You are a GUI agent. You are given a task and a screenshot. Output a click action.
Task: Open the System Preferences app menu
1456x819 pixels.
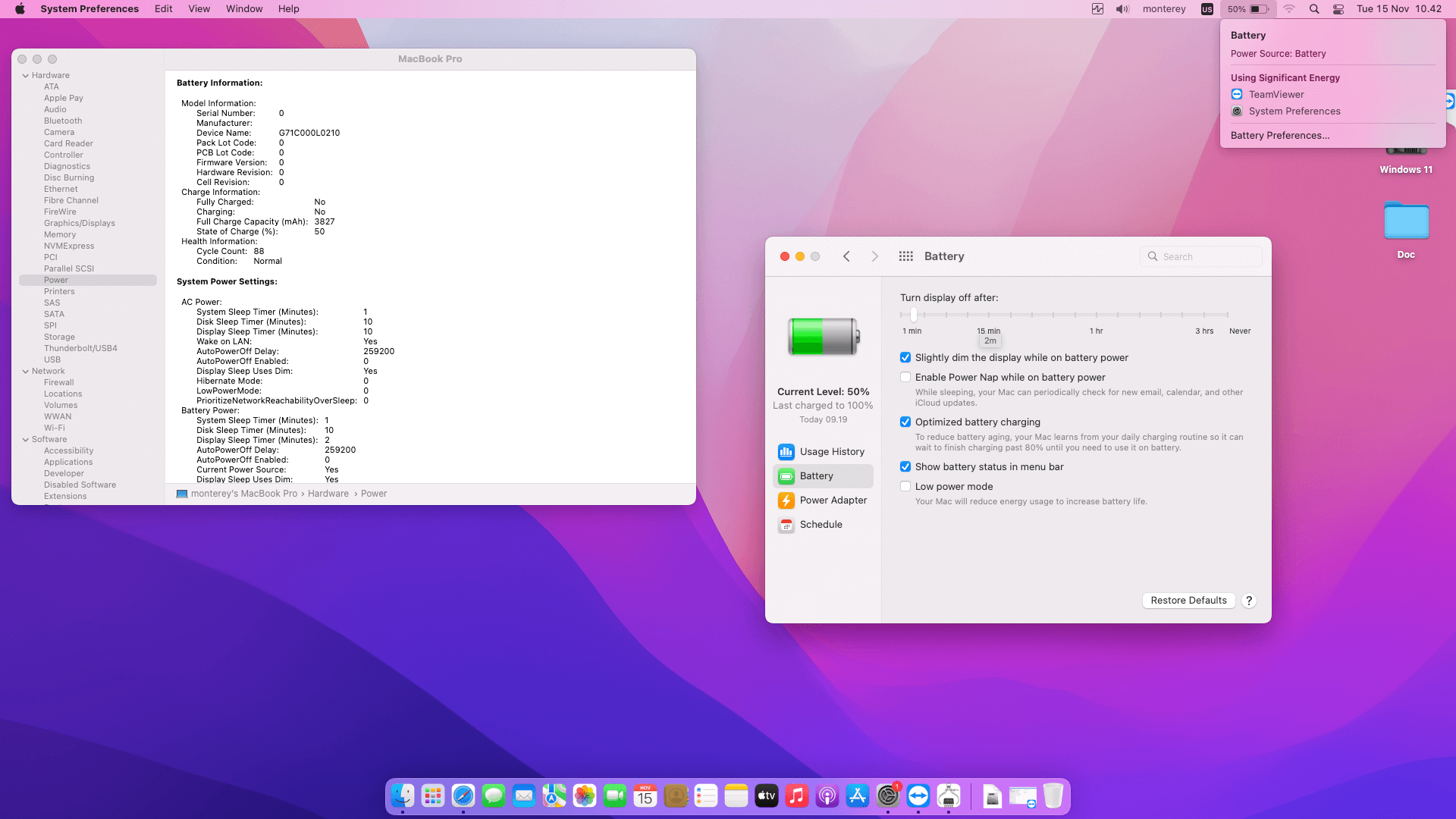click(89, 9)
